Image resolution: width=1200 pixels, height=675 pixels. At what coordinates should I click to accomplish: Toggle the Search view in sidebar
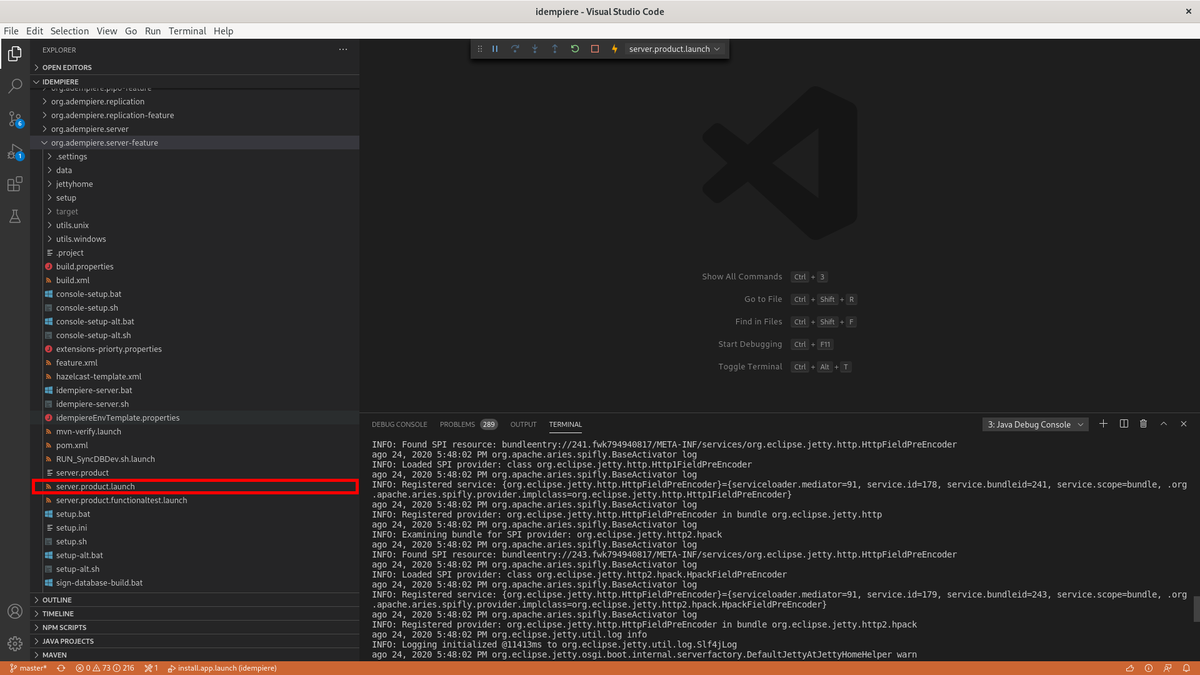[15, 87]
